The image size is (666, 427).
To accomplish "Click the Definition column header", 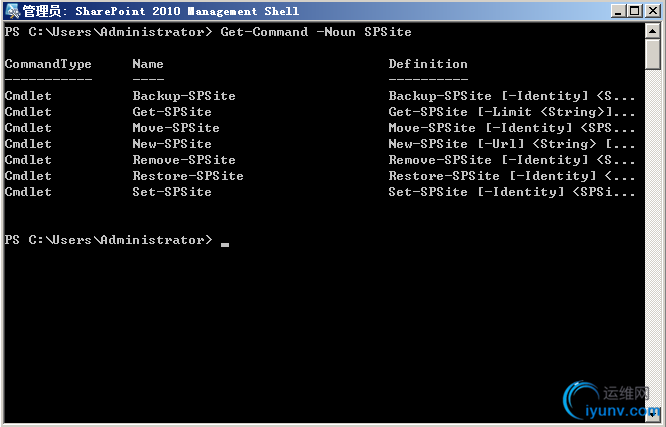I will pos(428,64).
